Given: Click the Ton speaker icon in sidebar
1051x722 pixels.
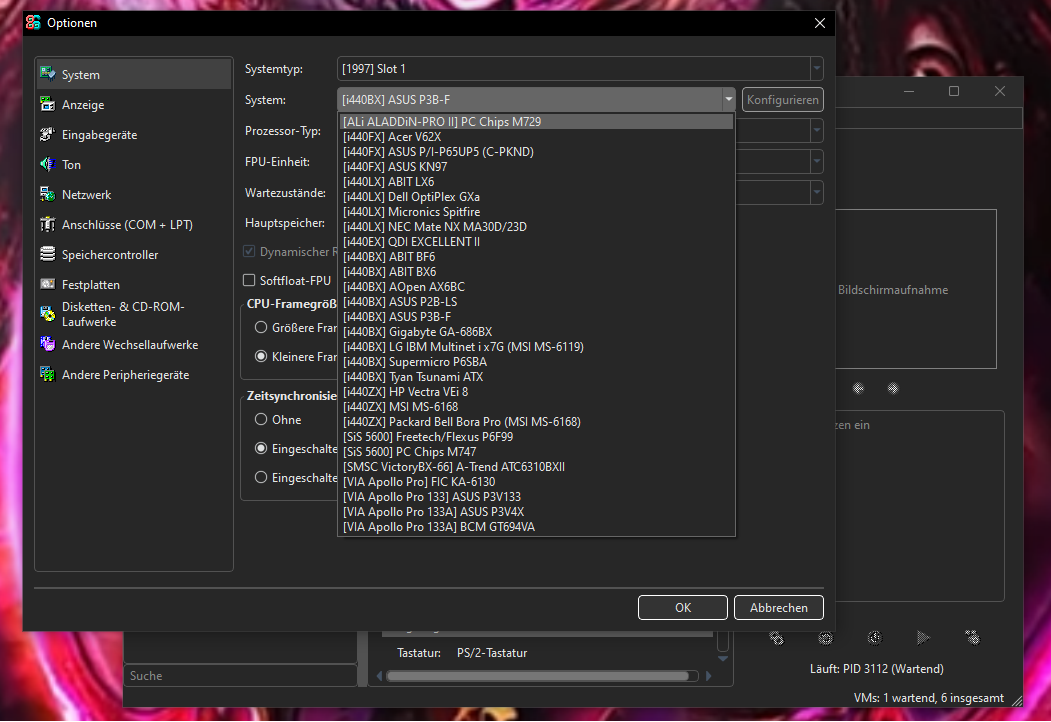Looking at the screenshot, I should point(47,164).
